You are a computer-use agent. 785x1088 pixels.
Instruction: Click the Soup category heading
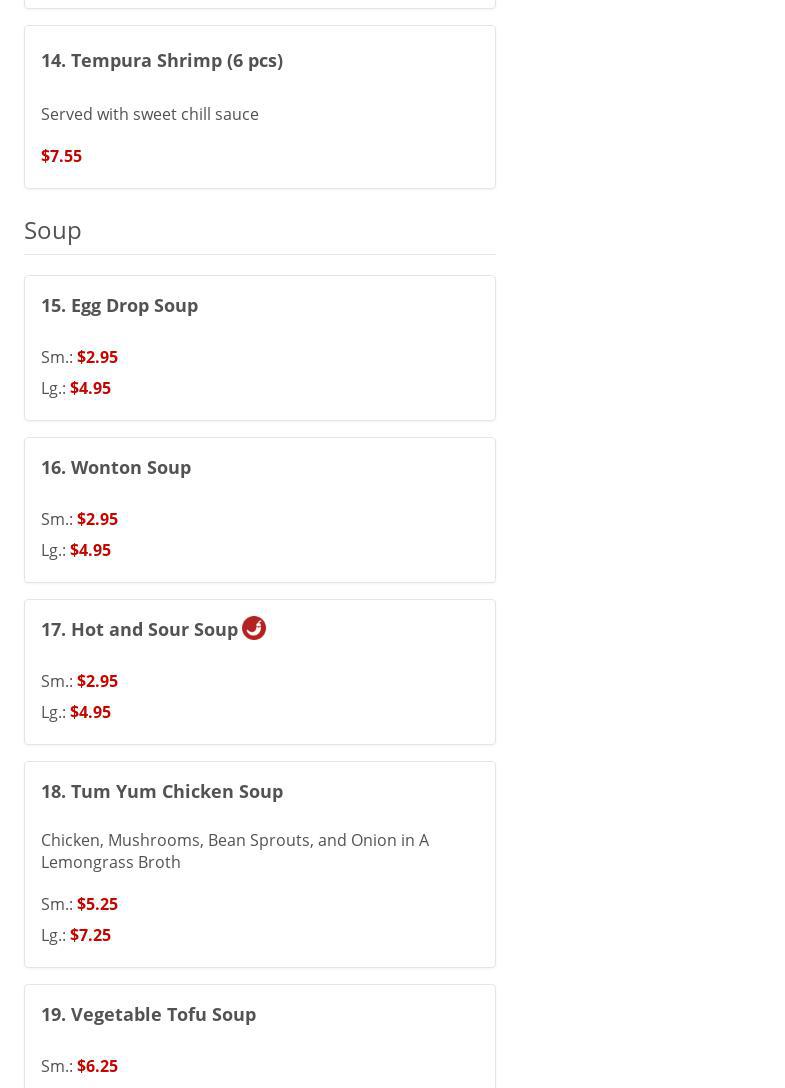pyautogui.click(x=53, y=230)
